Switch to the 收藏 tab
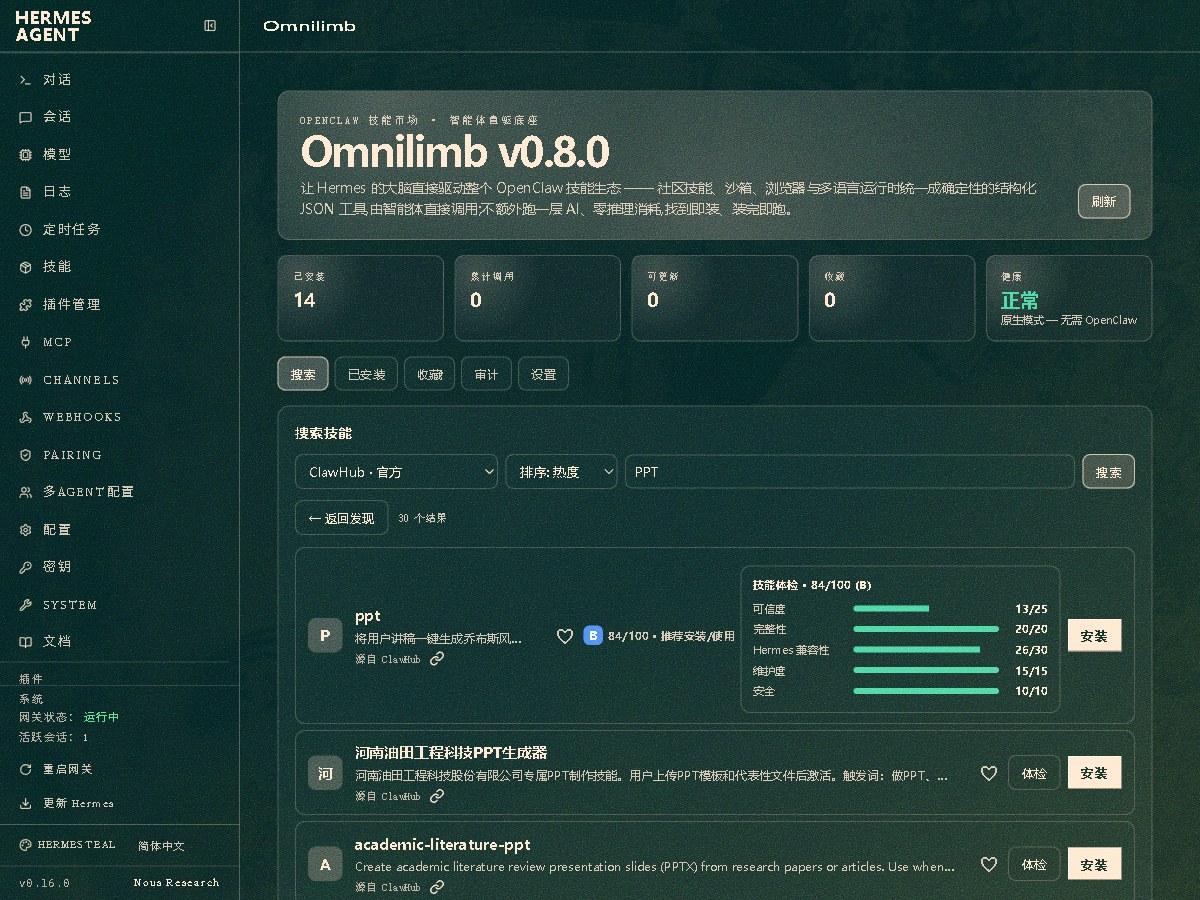The width and height of the screenshot is (1200, 900). click(x=430, y=374)
